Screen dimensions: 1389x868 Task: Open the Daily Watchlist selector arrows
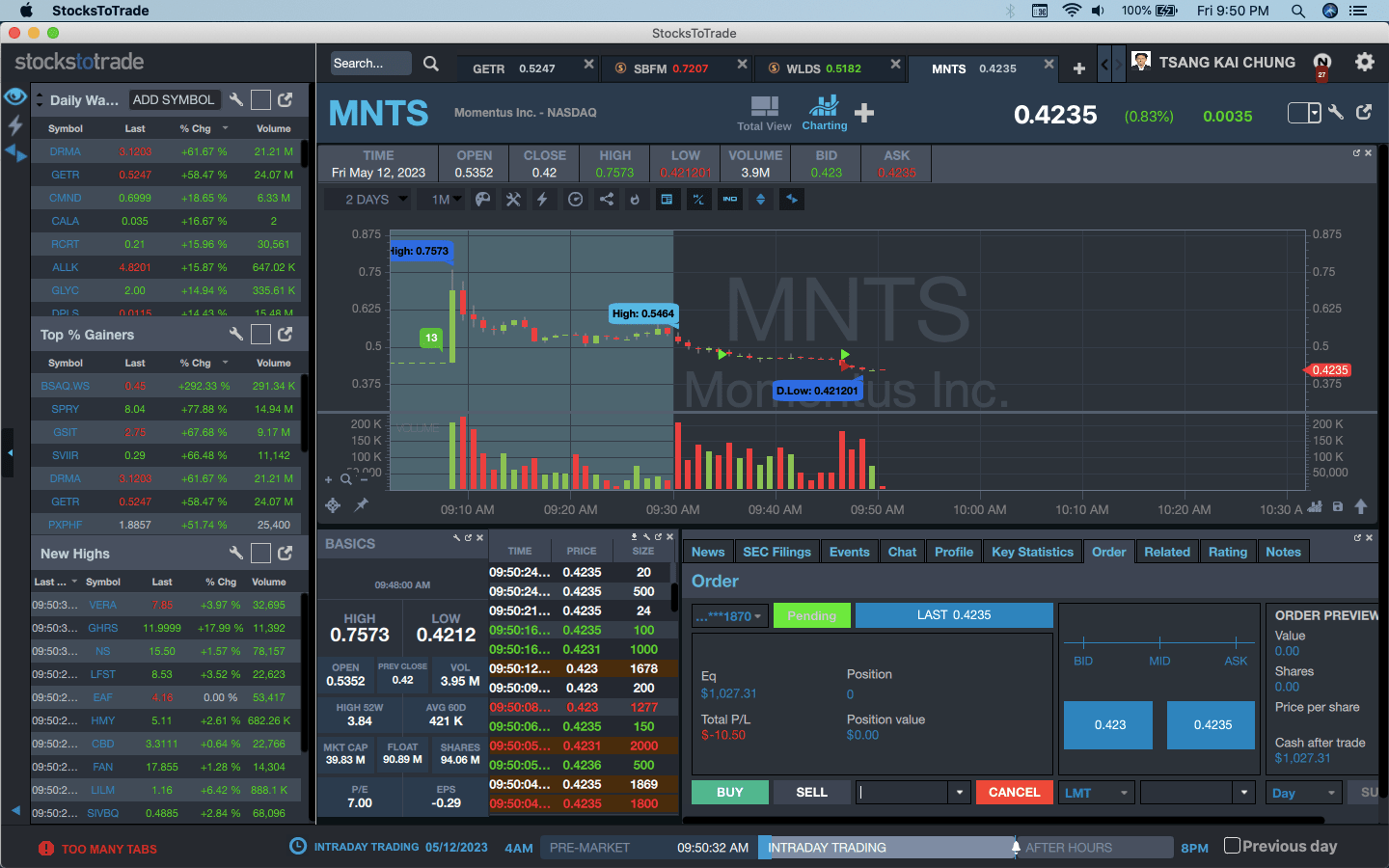[x=40, y=99]
